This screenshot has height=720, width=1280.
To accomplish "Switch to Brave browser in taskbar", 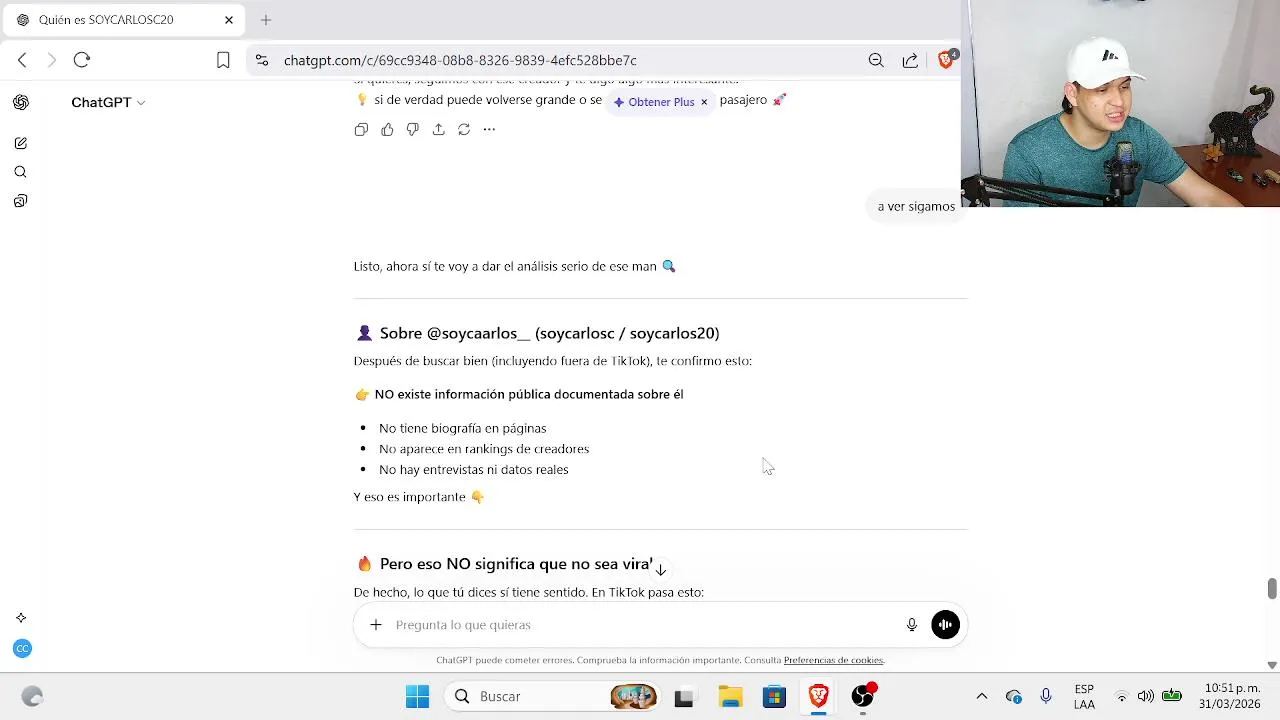I will tap(819, 696).
